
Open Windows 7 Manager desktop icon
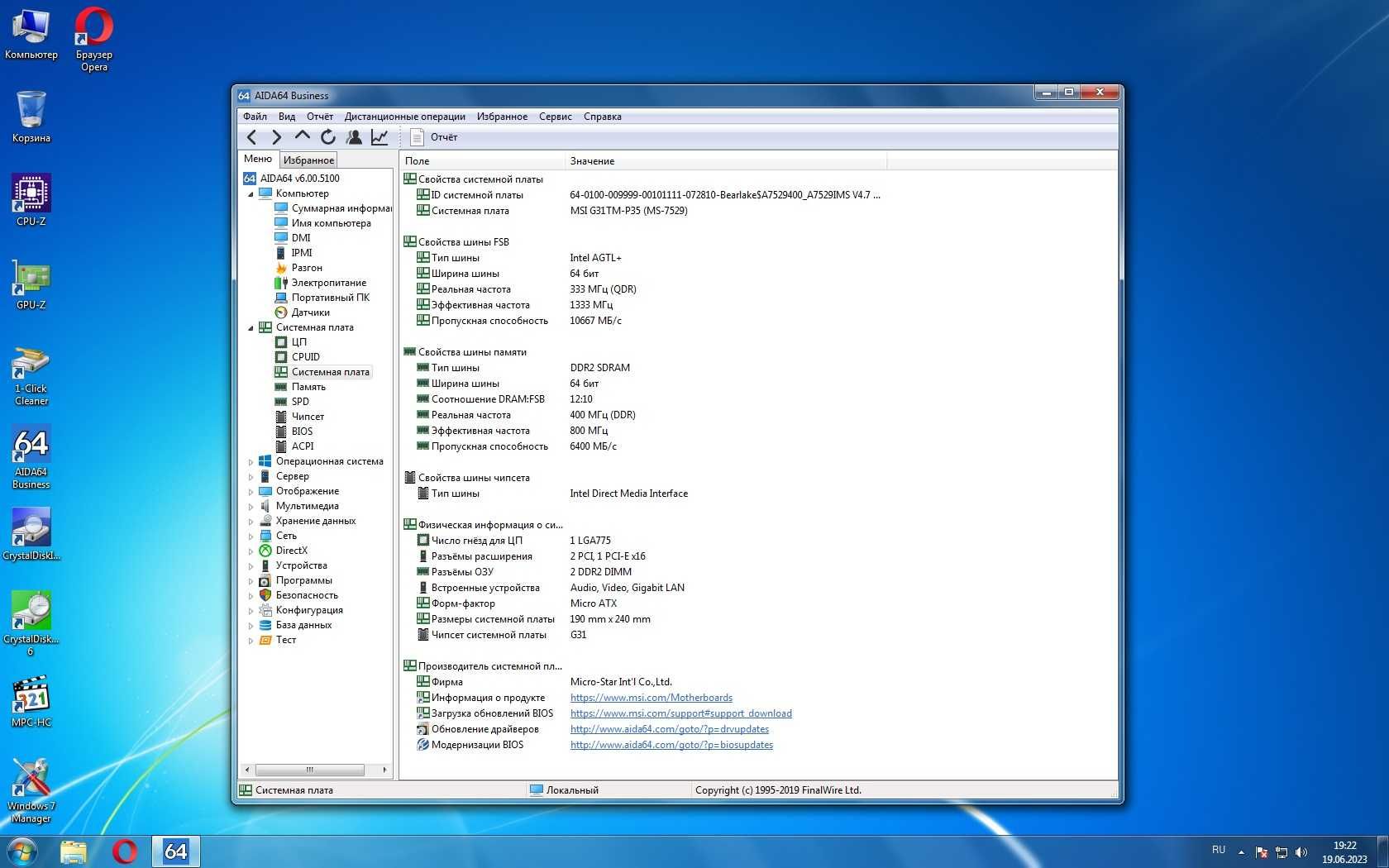(31, 791)
